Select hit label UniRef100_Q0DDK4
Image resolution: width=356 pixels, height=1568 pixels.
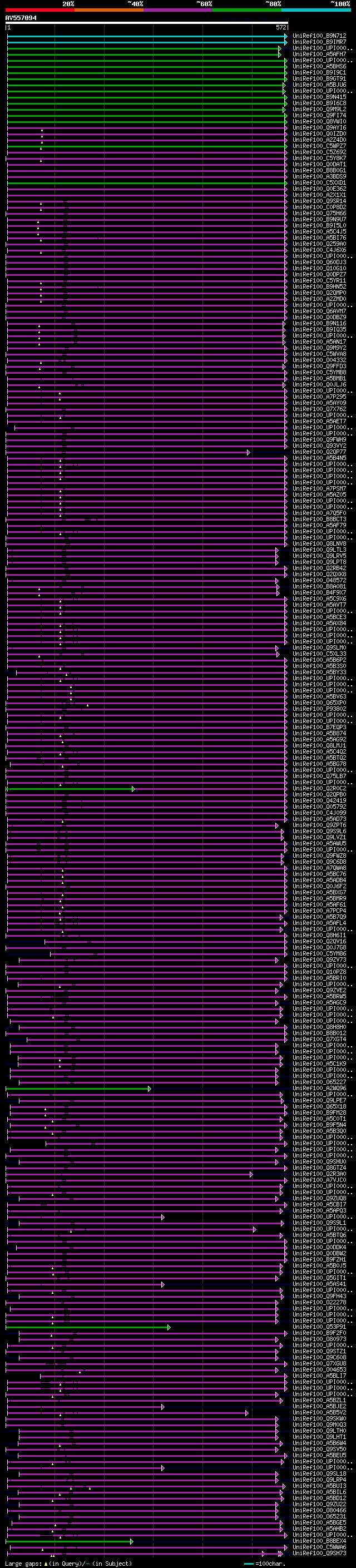click(319, 1247)
